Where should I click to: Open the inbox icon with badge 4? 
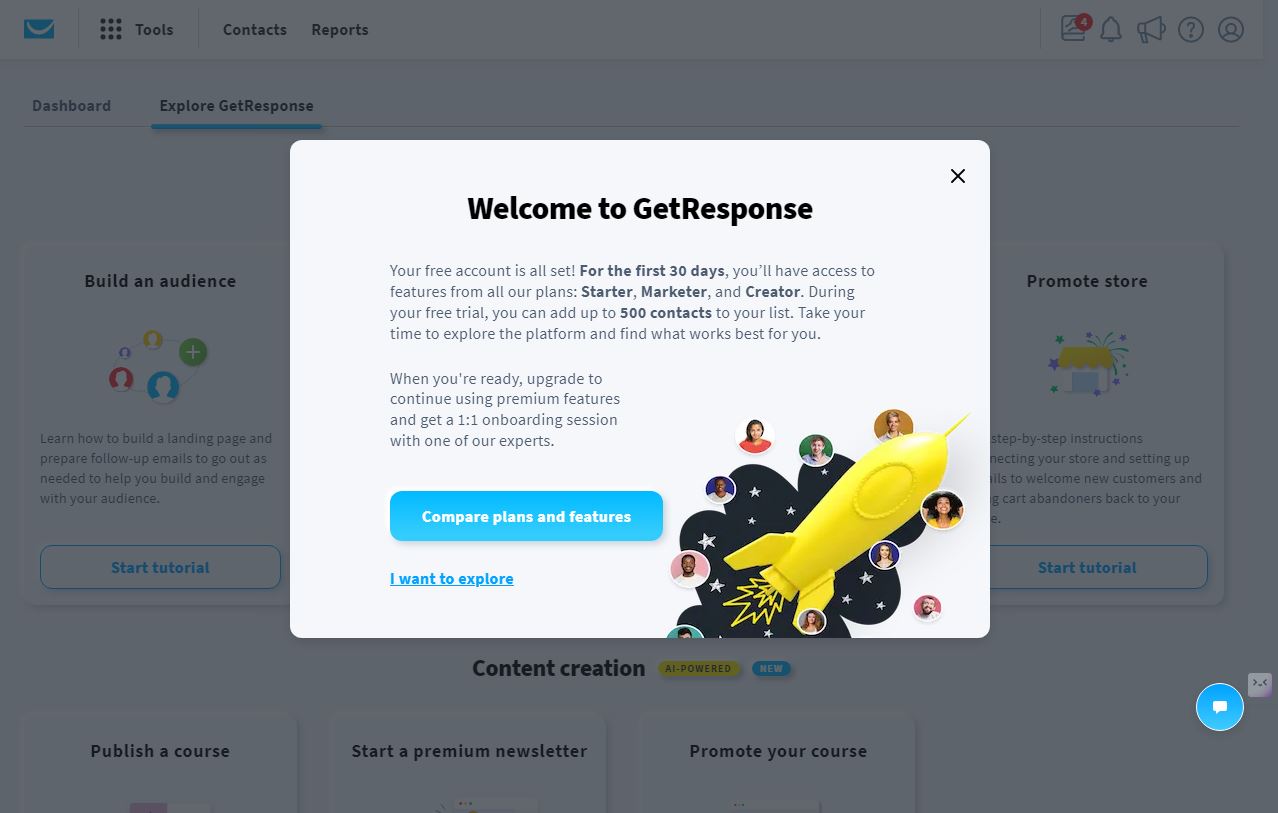click(x=1074, y=28)
